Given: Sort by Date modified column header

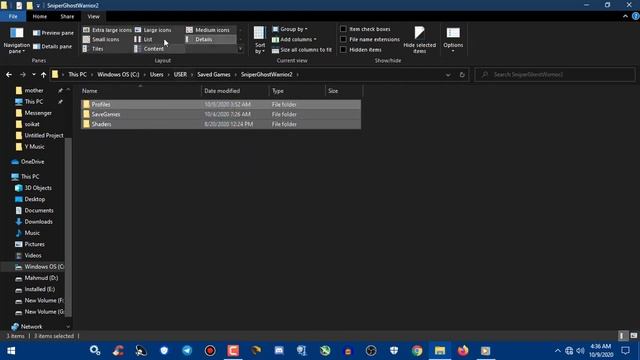Looking at the screenshot, I should [x=235, y=91].
